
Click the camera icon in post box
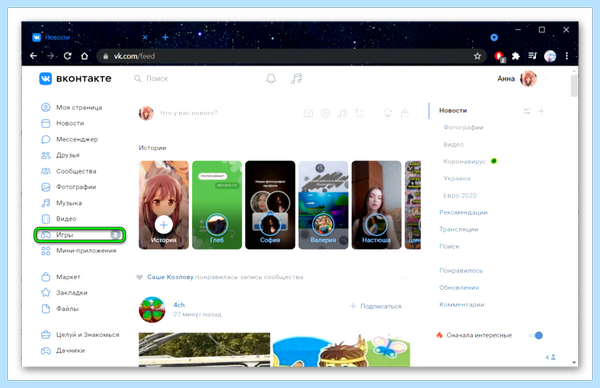[308, 113]
